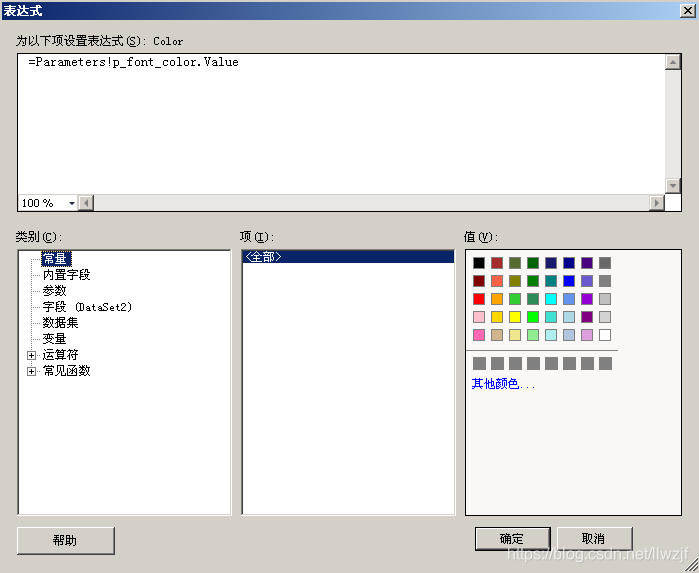Select the 字段 (DataSet2) category
The height and width of the screenshot is (573, 699).
point(87,307)
